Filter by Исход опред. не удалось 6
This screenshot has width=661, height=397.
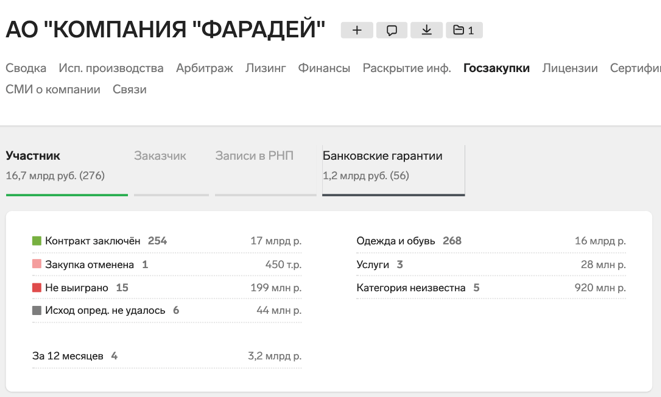167,310
